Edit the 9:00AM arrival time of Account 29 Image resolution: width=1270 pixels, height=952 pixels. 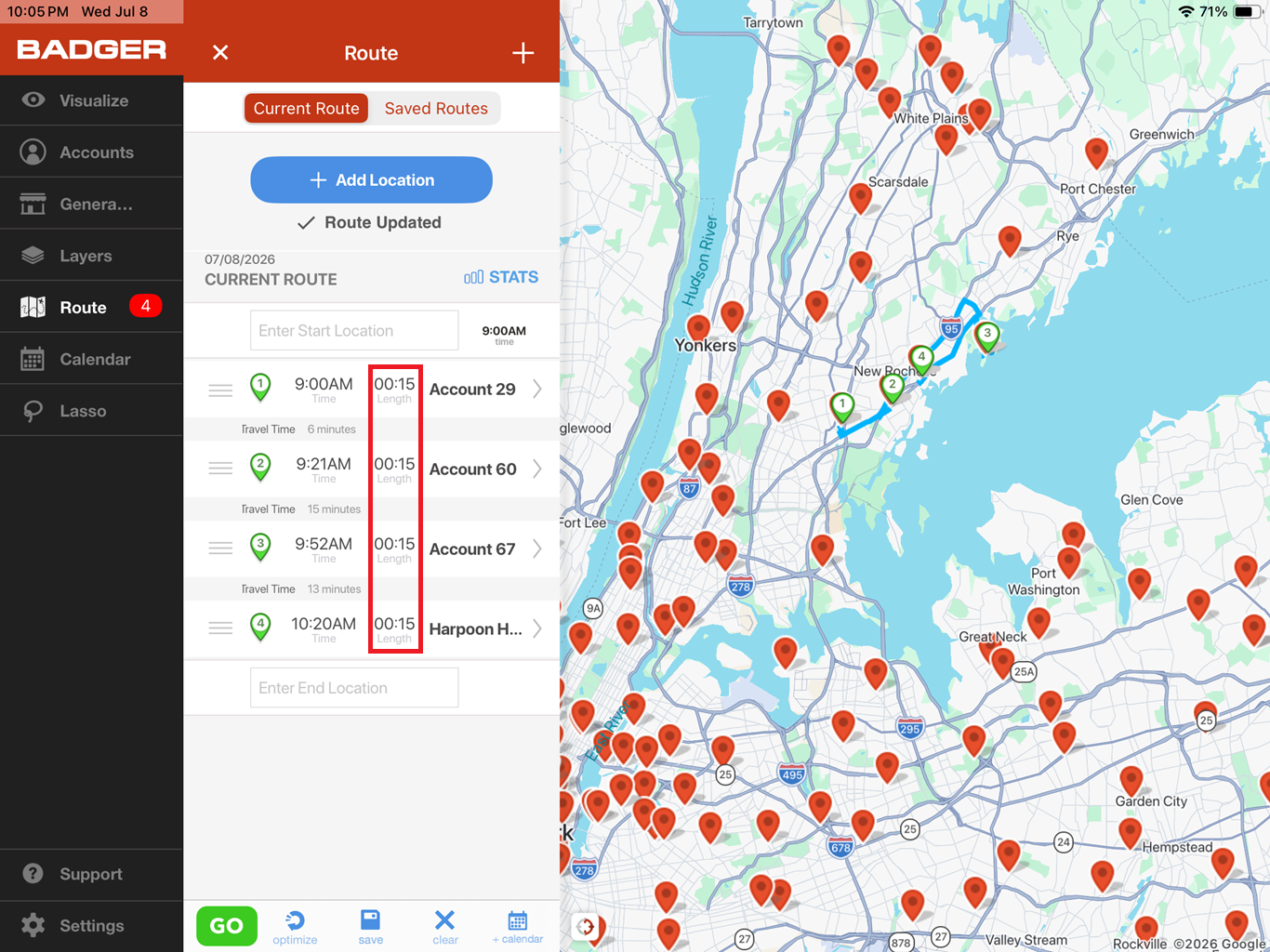click(x=324, y=389)
